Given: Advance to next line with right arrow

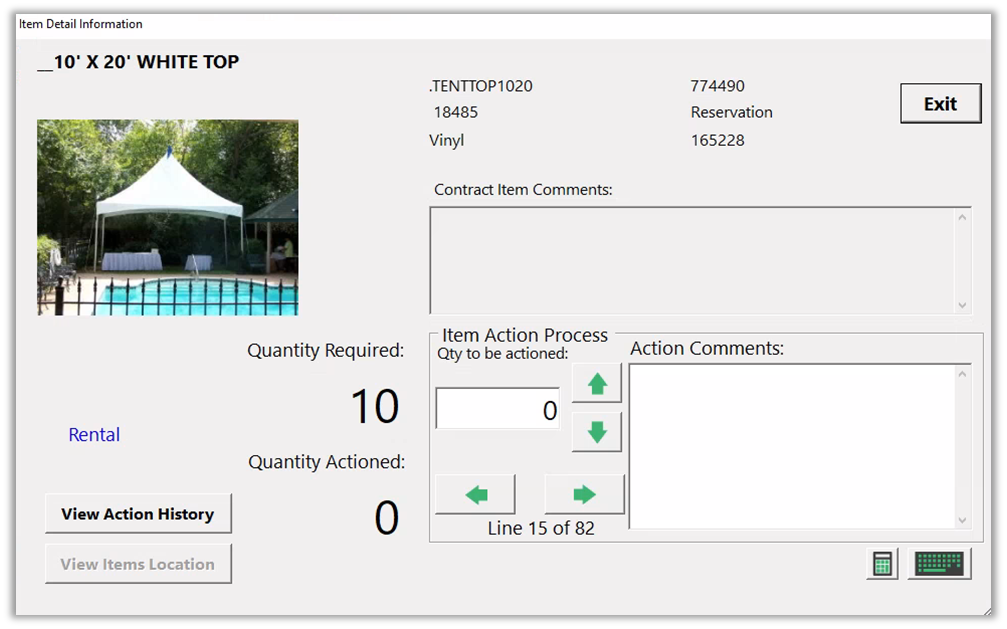Looking at the screenshot, I should pos(584,494).
